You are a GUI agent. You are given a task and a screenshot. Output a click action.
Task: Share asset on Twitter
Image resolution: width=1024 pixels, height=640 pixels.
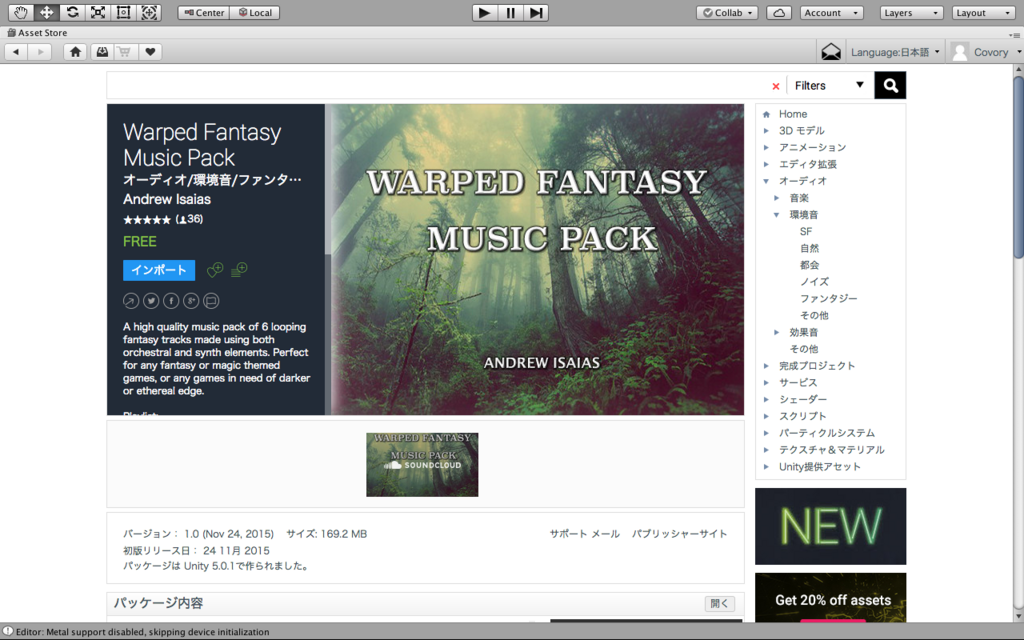coord(151,300)
